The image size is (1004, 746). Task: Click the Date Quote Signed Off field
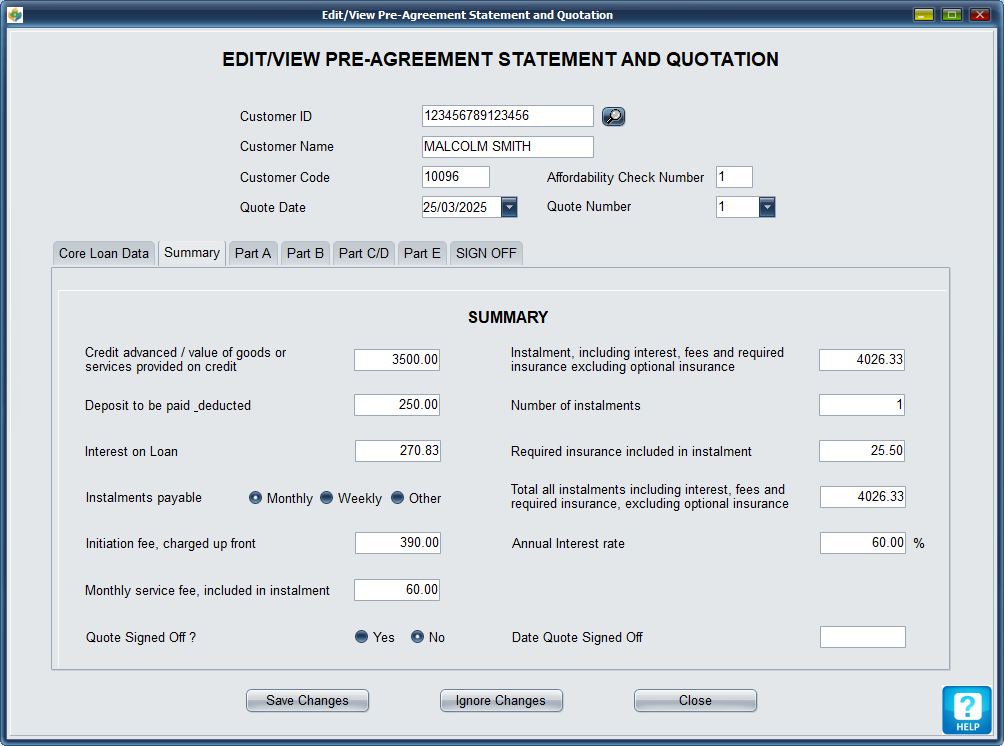coord(862,637)
